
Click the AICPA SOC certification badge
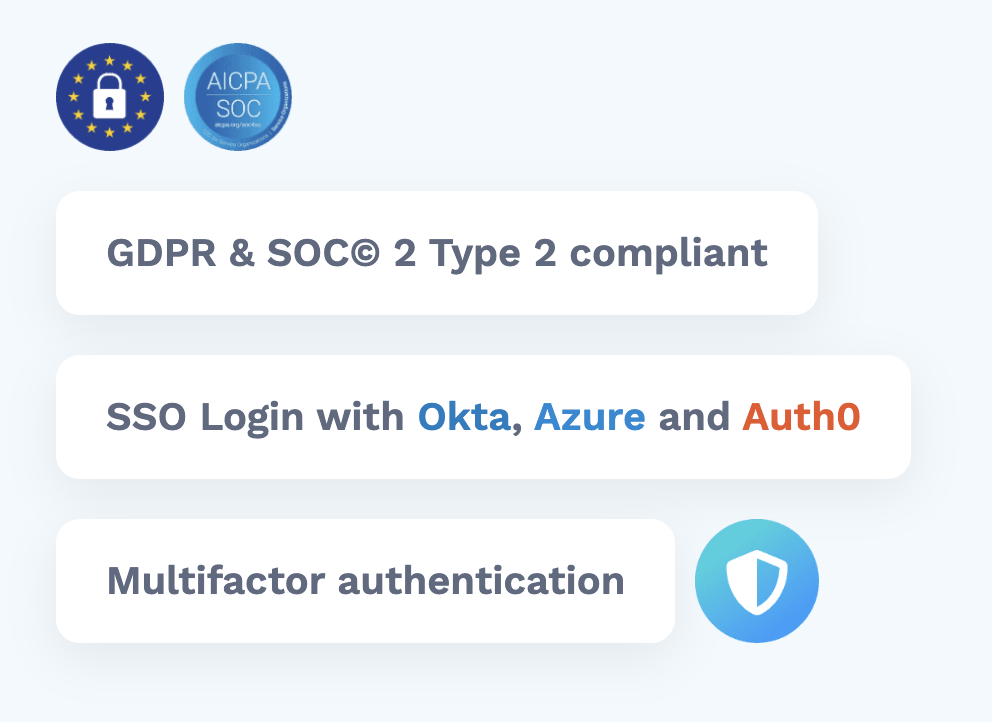238,97
